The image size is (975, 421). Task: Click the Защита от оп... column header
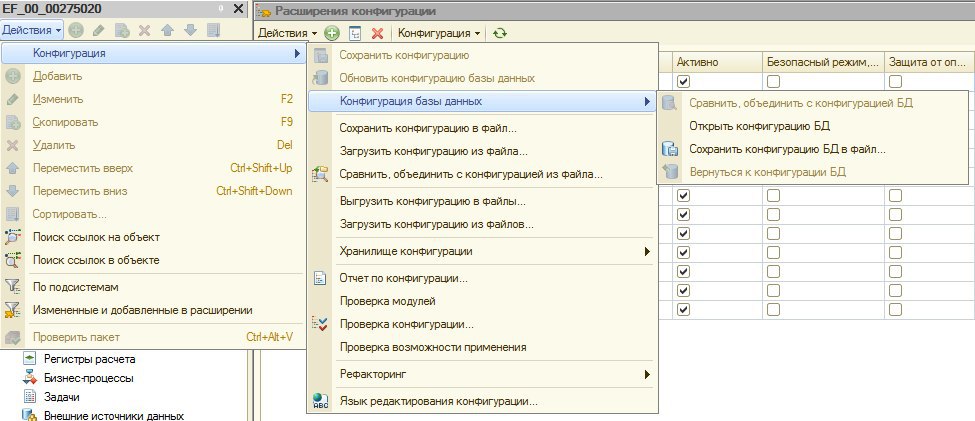(x=929, y=62)
